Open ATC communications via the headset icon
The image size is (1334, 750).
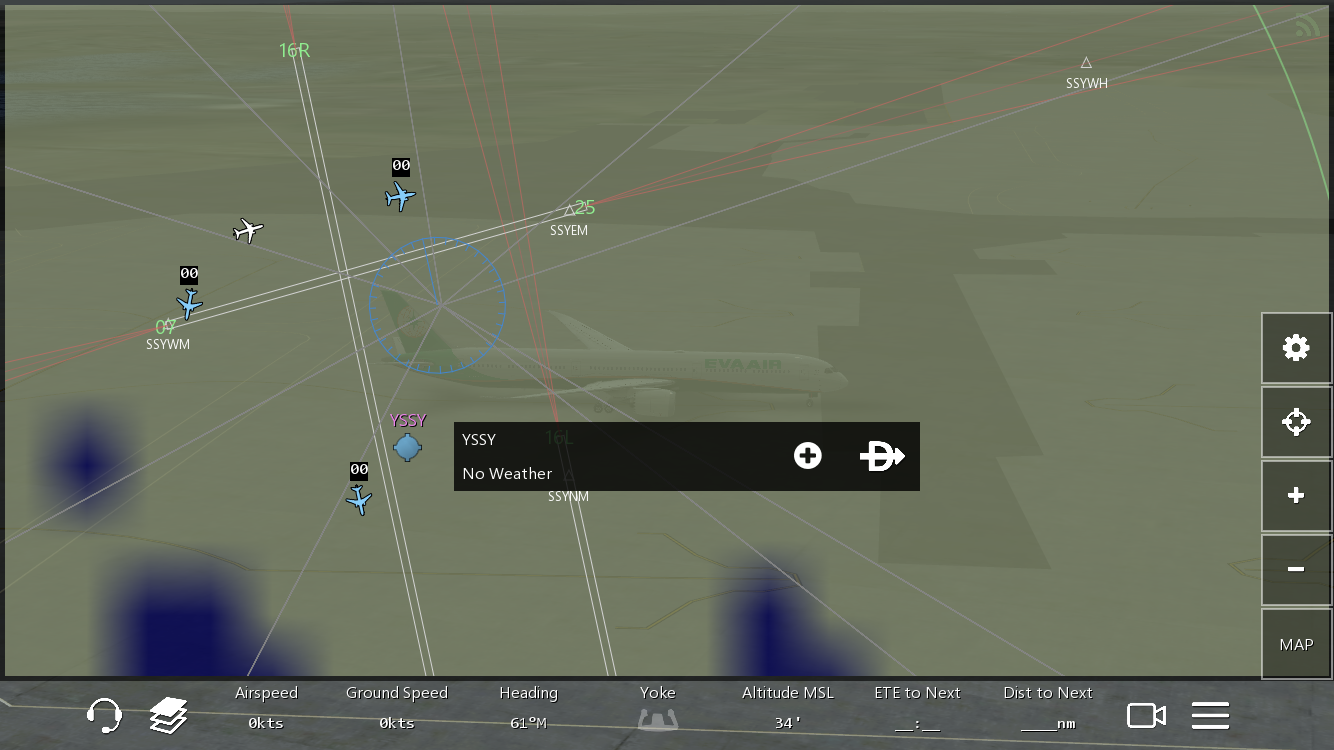104,716
